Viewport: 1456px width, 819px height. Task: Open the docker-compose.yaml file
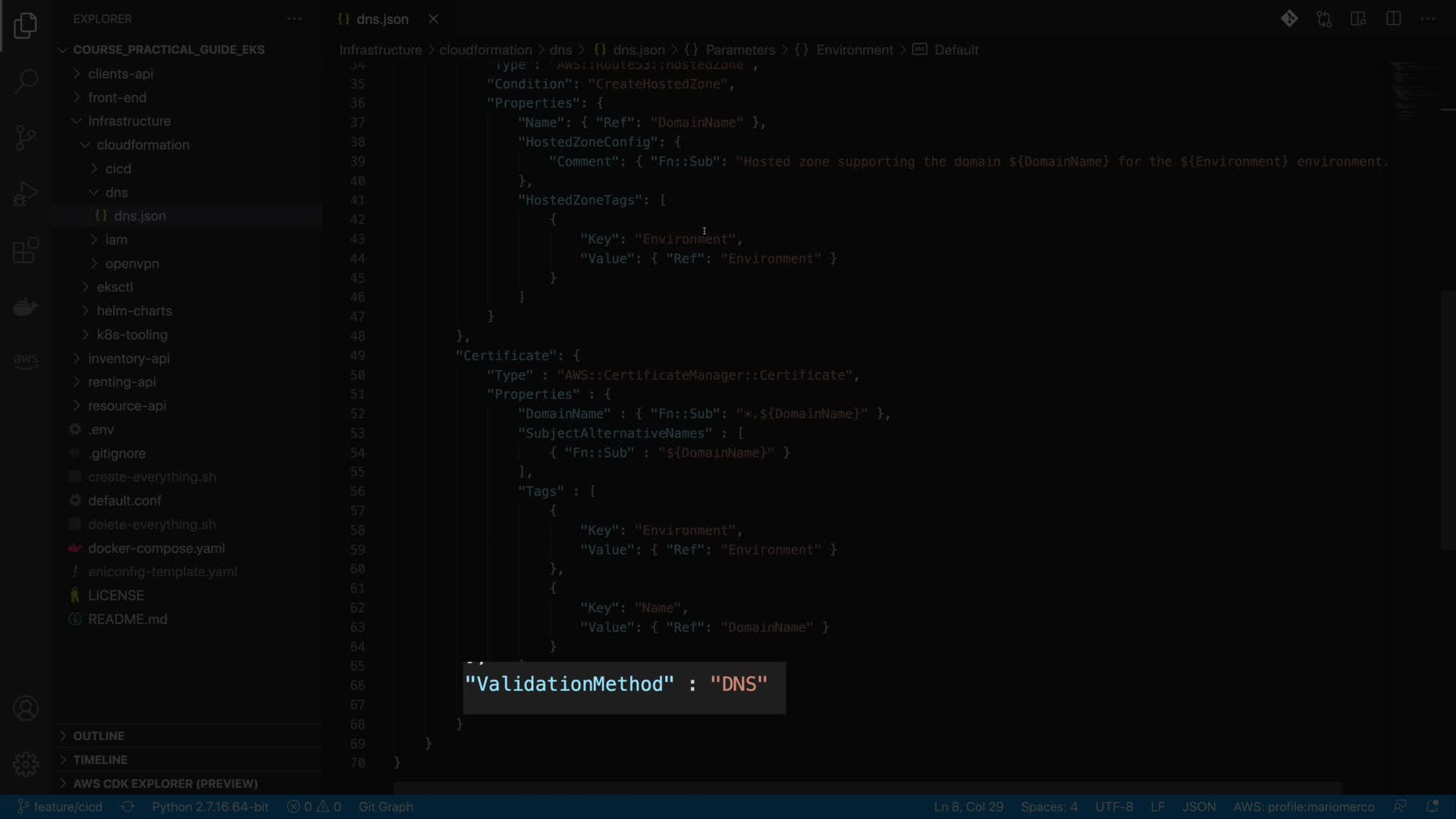pyautogui.click(x=156, y=548)
